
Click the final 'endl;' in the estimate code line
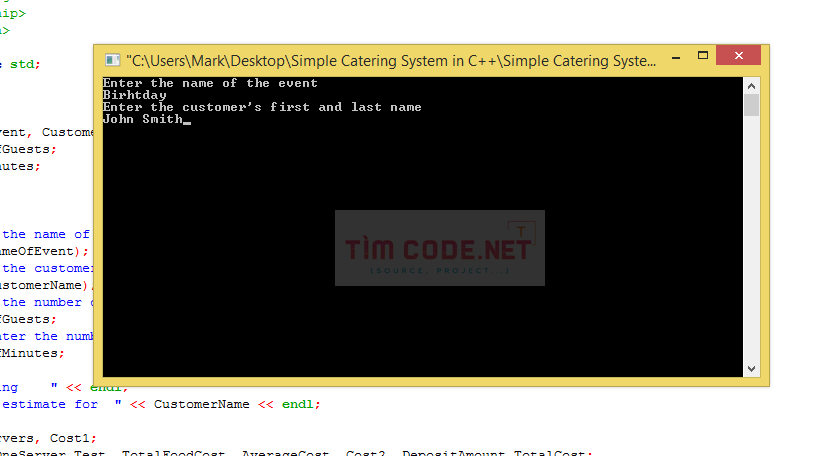(301, 404)
